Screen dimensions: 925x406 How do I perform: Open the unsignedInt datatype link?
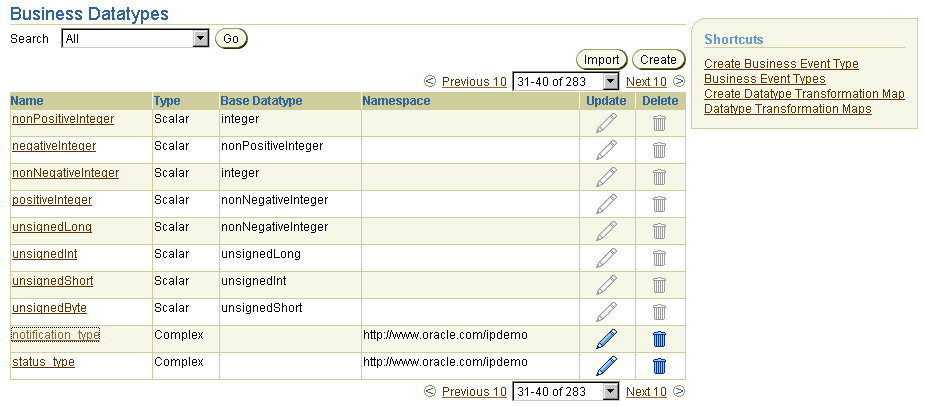click(44, 254)
